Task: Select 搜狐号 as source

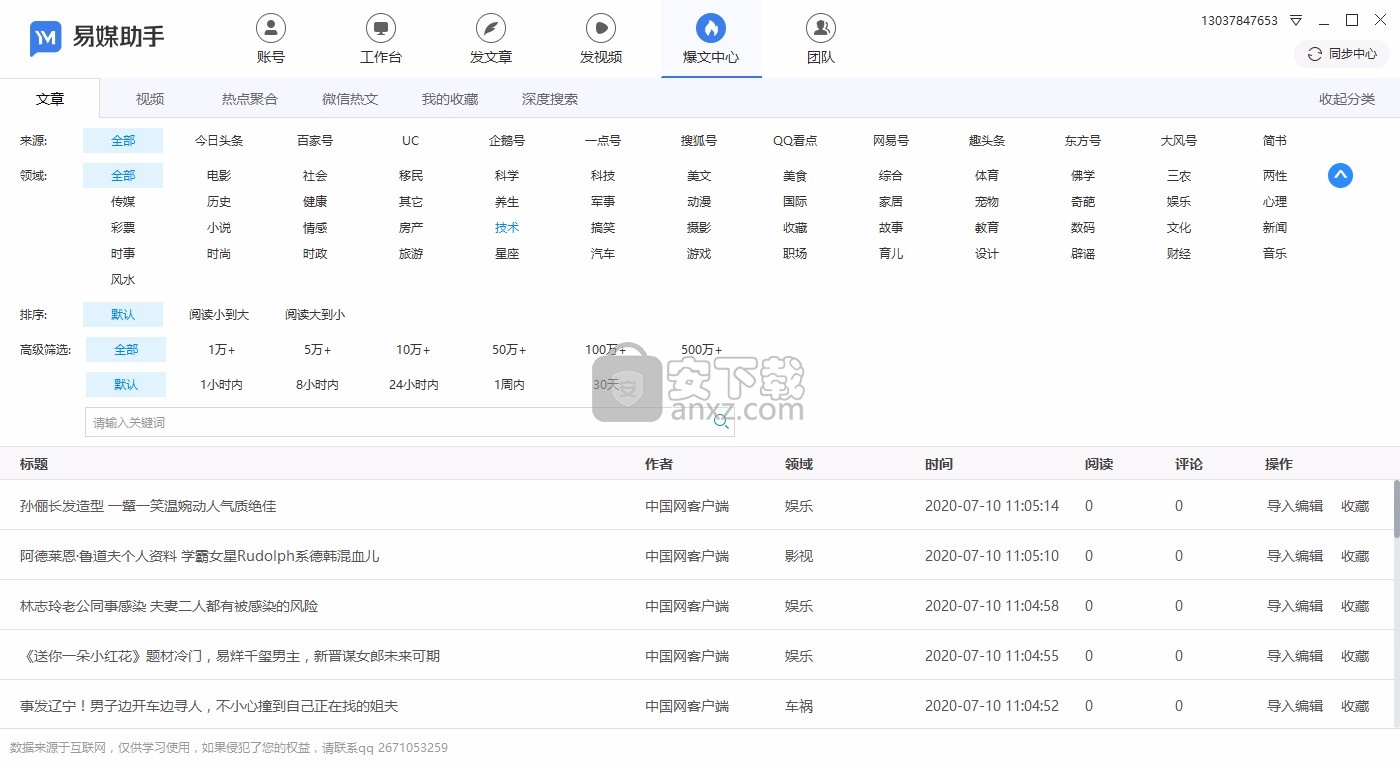Action: 699,141
